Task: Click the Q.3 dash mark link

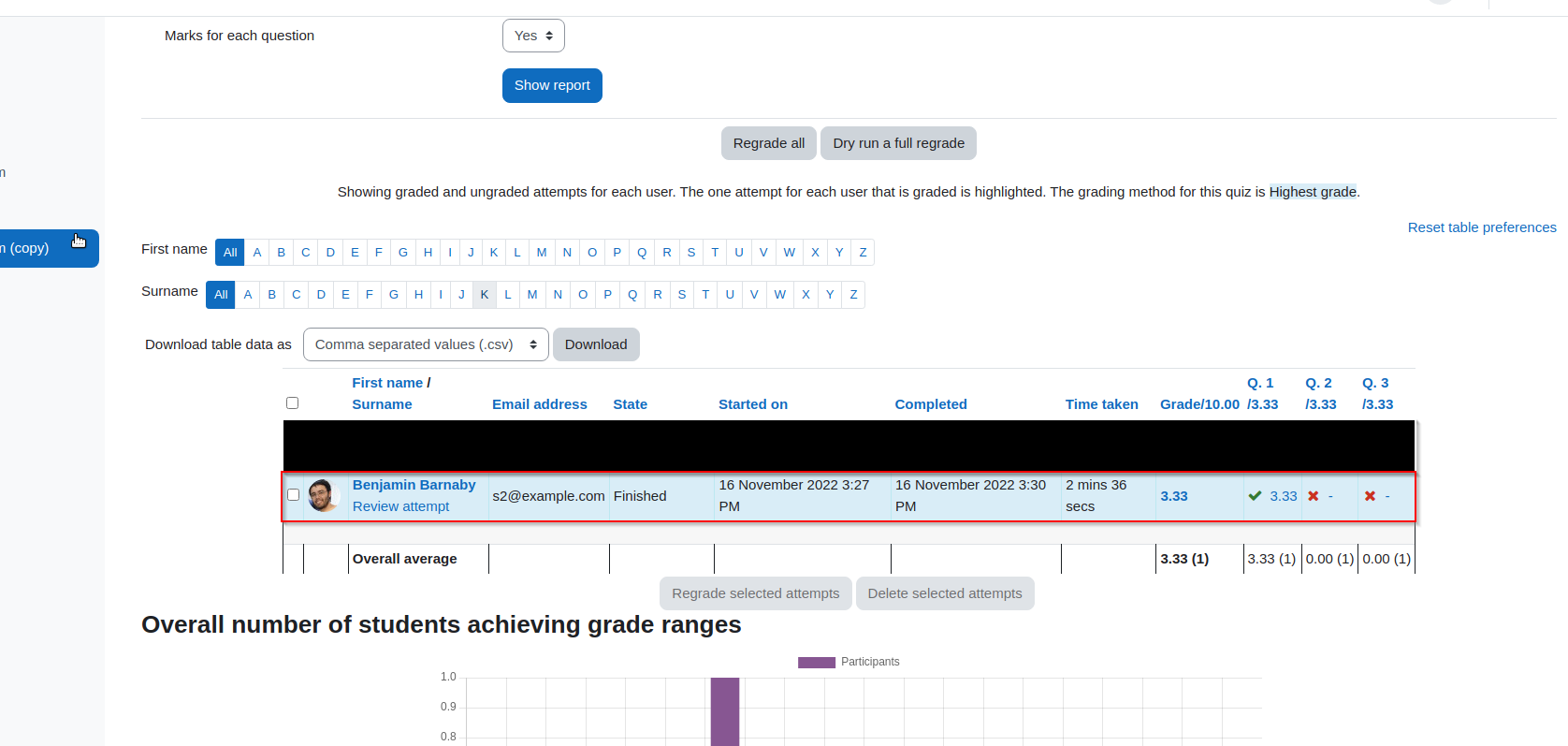Action: pos(1387,496)
